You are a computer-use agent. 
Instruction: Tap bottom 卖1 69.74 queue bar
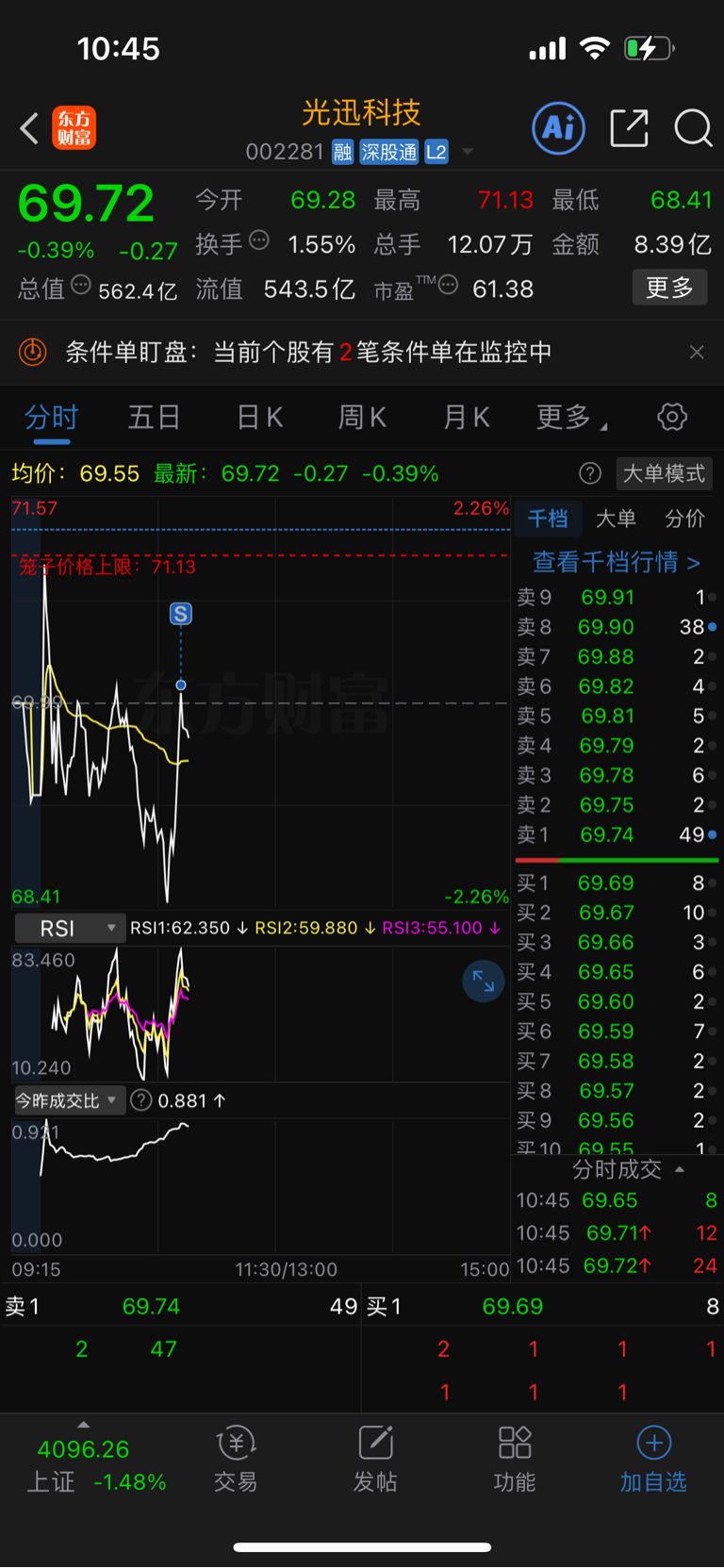click(181, 1307)
